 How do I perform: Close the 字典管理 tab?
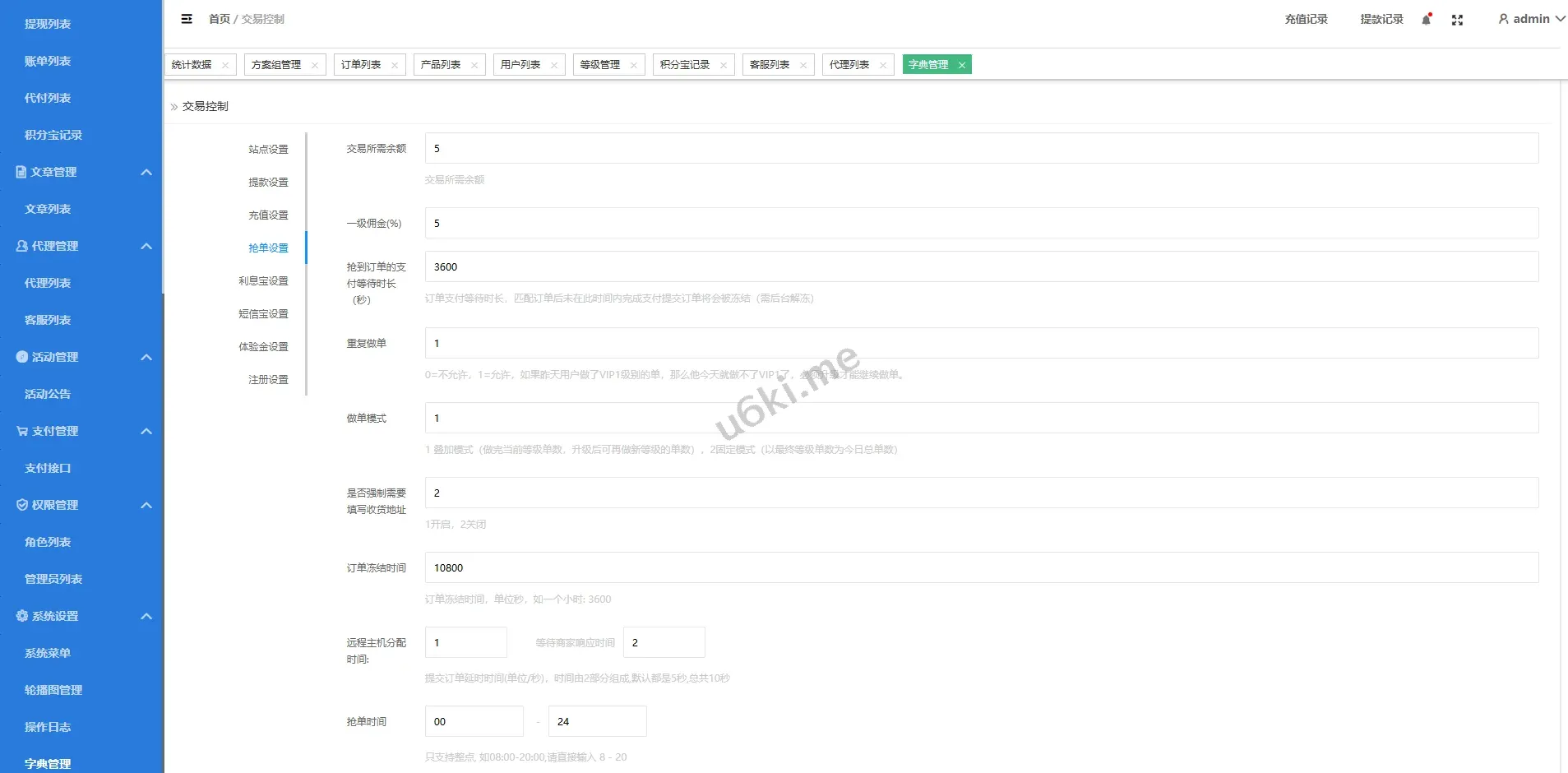(x=962, y=64)
